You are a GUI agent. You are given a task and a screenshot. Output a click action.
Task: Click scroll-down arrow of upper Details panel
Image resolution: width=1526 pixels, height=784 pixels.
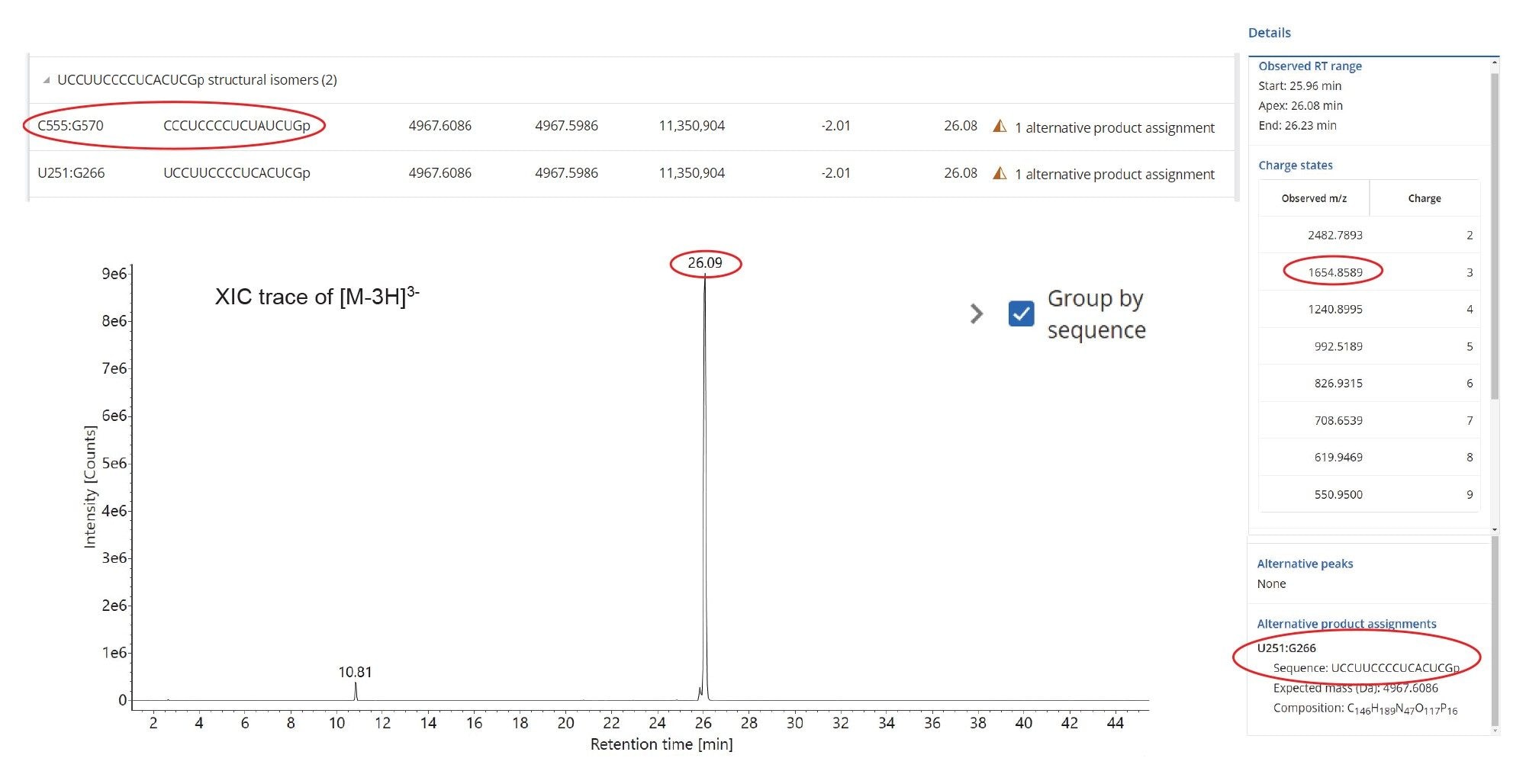tap(1495, 529)
